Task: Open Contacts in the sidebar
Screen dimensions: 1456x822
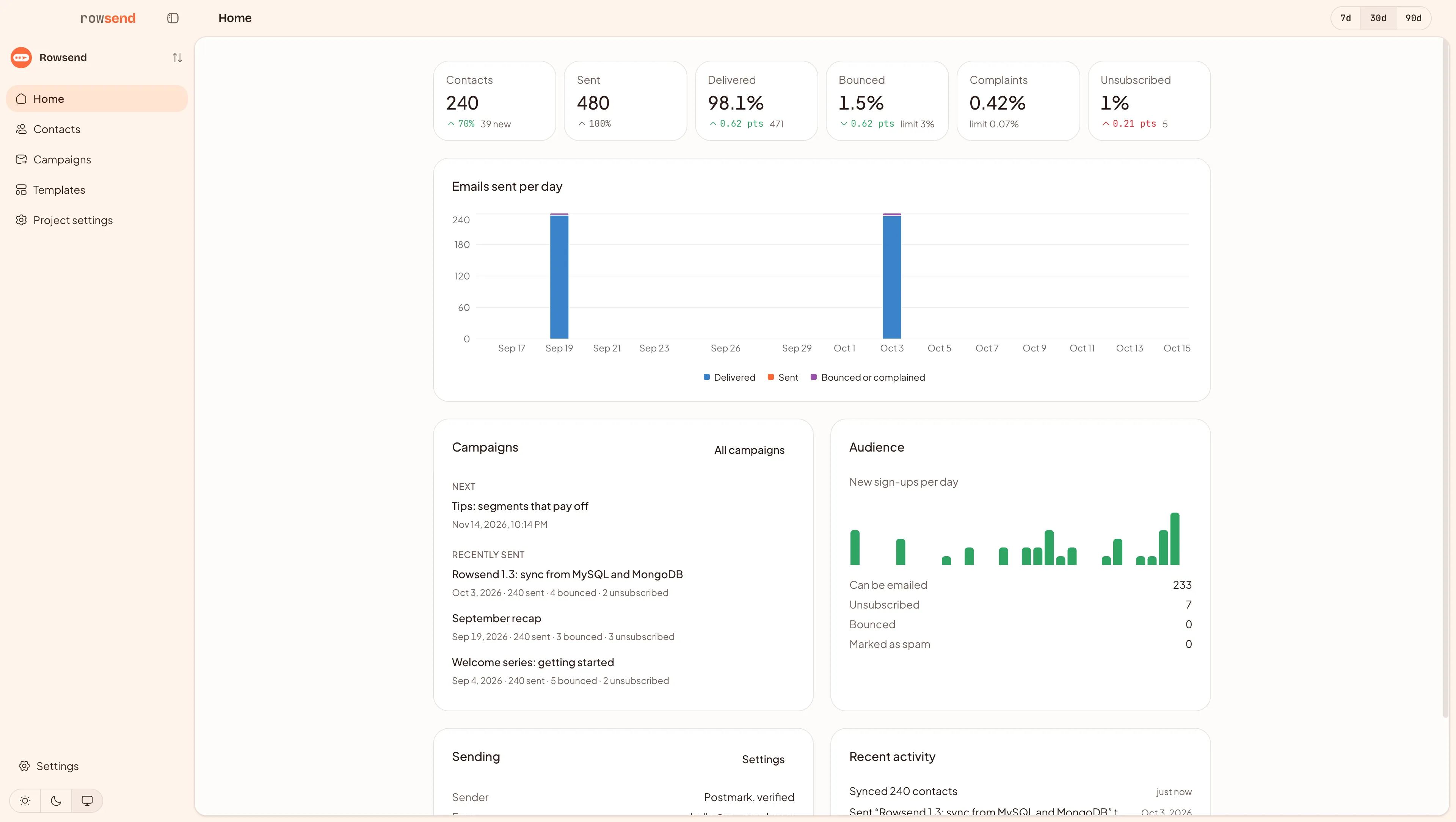Action: pos(97,129)
